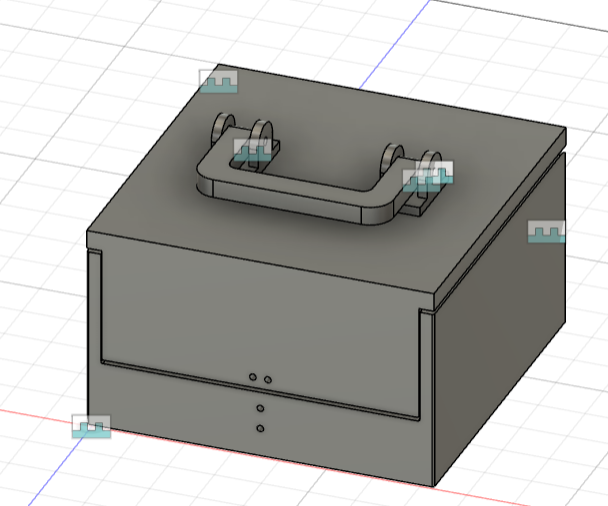608x506 pixels.
Task: Pick the right hole of the upper pair
Action: coord(268,379)
